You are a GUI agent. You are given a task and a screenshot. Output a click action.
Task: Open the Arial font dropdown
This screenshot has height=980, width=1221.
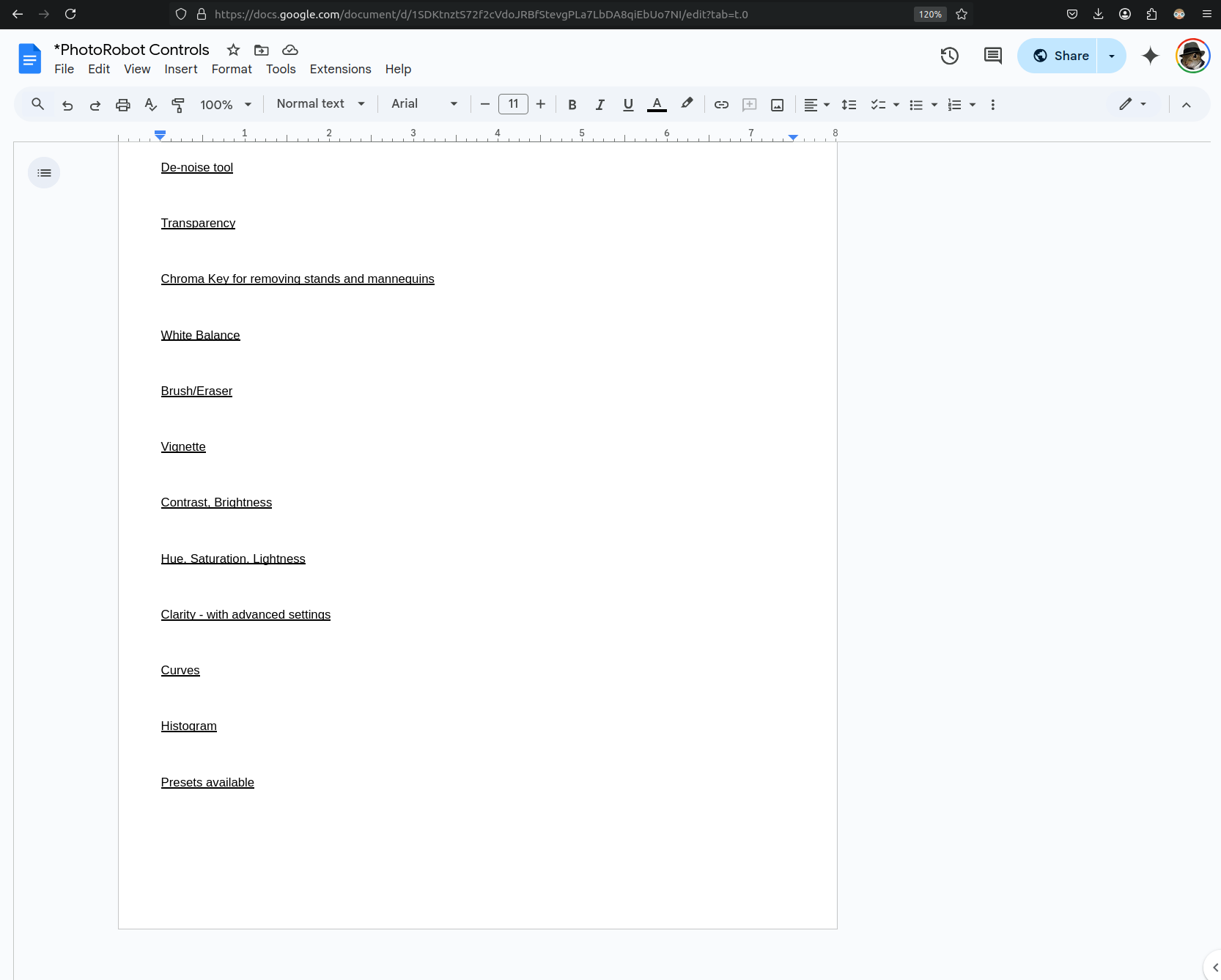425,104
